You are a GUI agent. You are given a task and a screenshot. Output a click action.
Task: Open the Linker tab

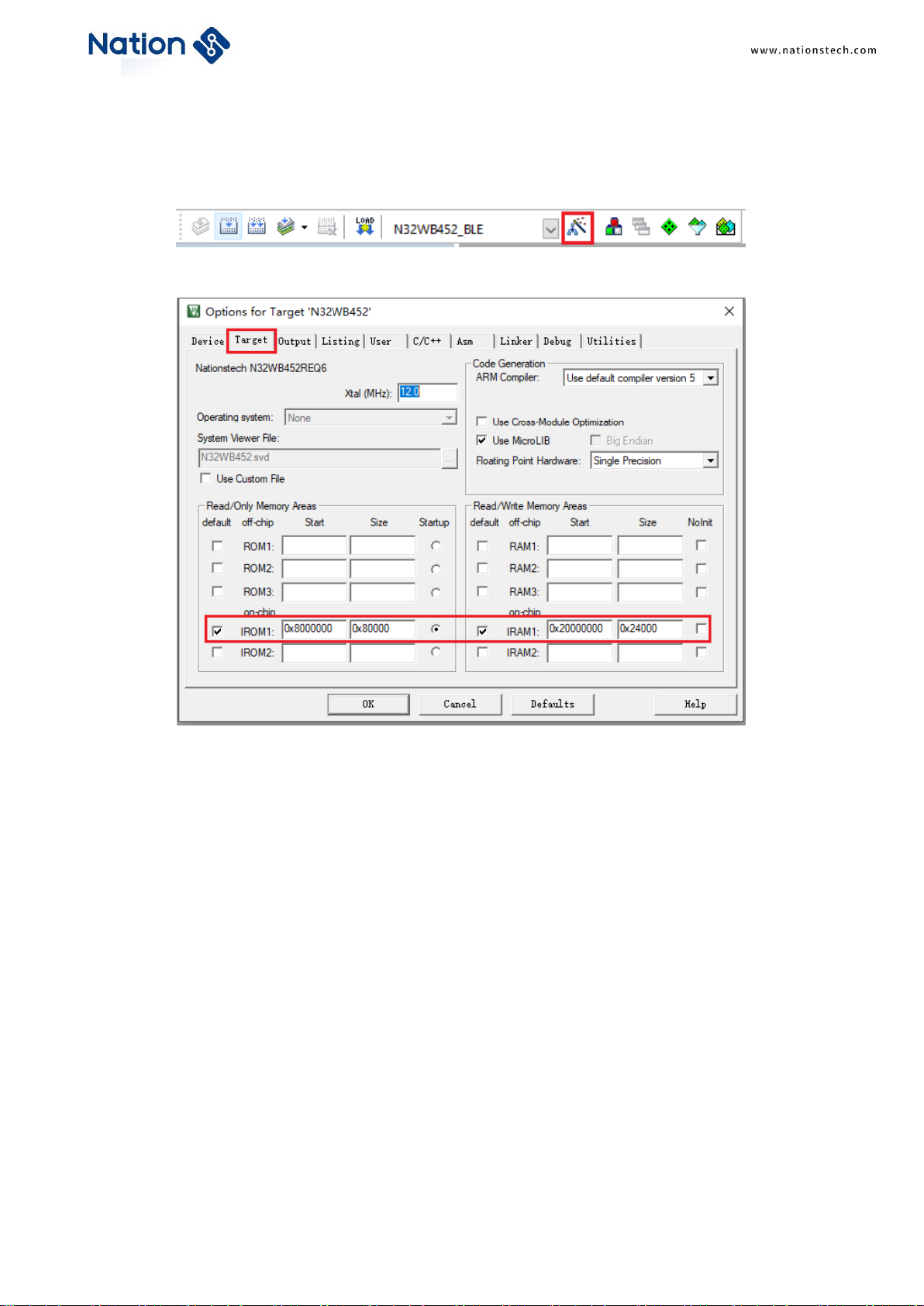coord(516,341)
